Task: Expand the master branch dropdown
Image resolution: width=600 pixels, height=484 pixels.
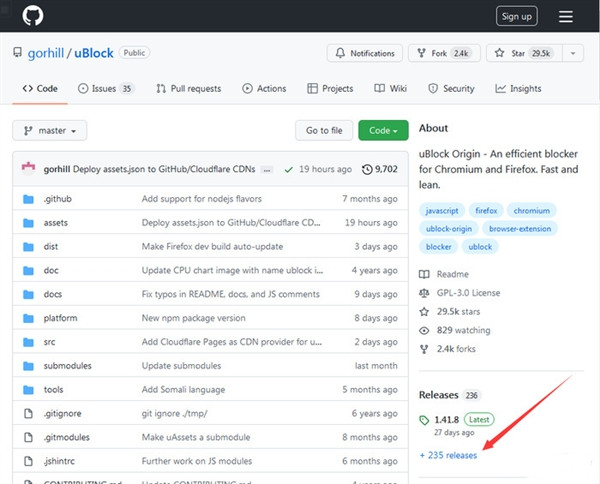Action: pyautogui.click(x=49, y=131)
